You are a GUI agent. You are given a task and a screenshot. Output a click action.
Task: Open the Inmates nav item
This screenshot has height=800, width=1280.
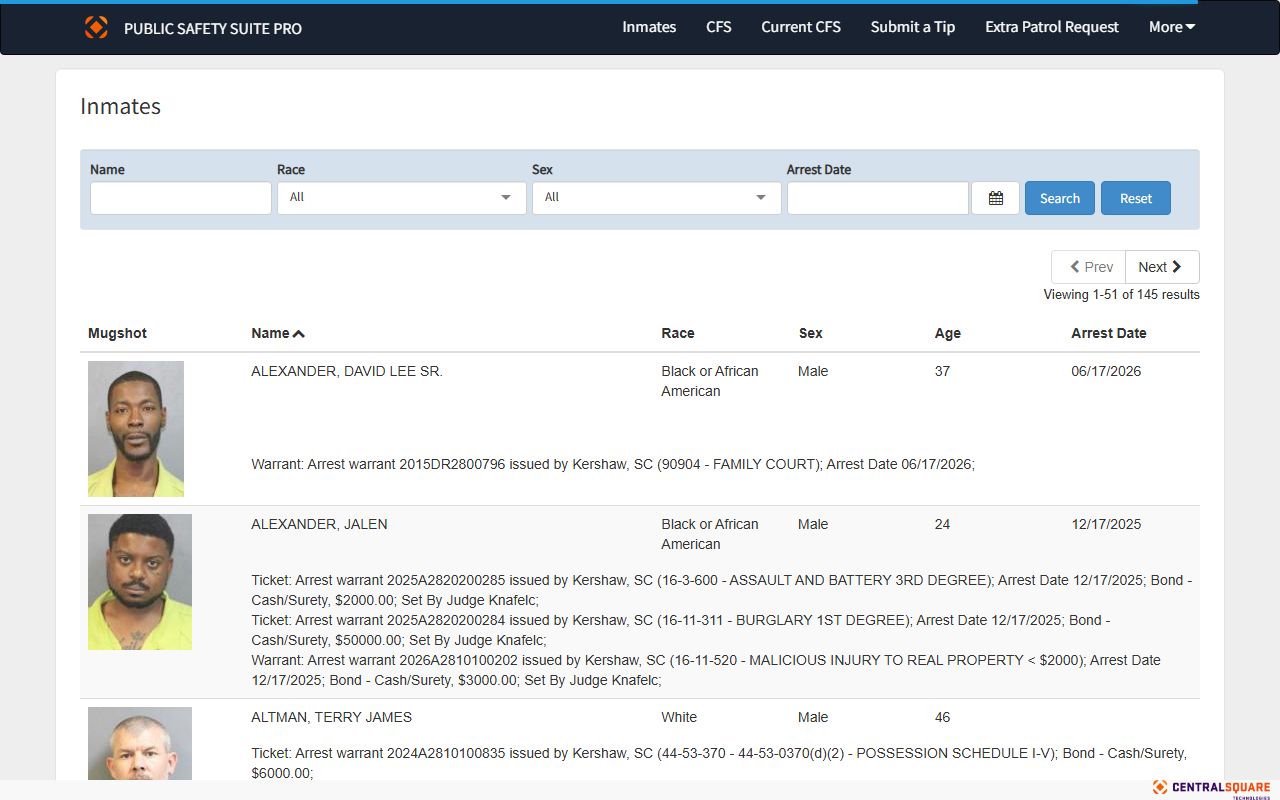(649, 27)
